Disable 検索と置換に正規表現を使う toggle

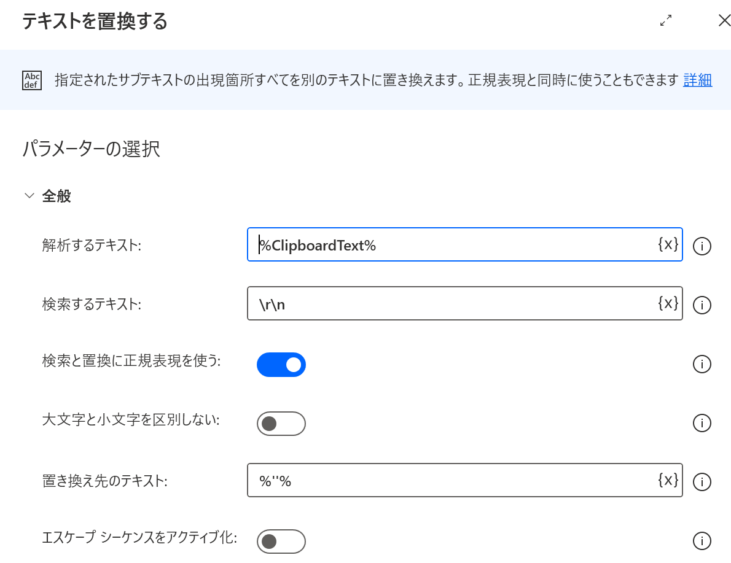[281, 364]
